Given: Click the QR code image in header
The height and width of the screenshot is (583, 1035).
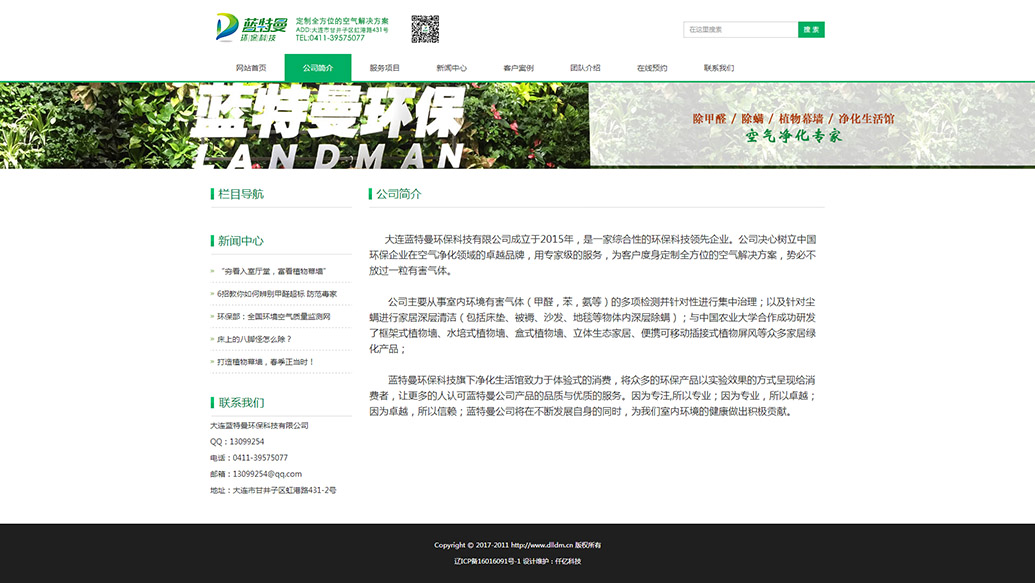Looking at the screenshot, I should [x=425, y=29].
